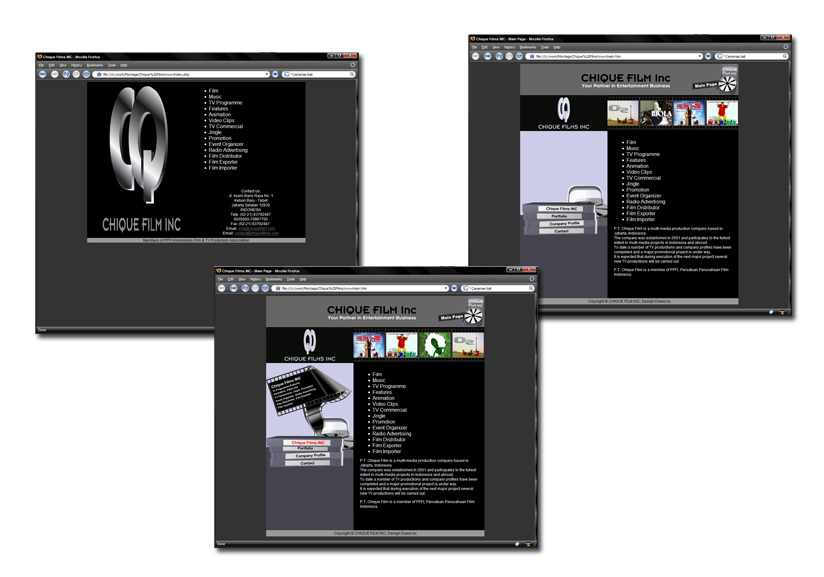Open search engine picker in upper main.htm window
This screenshot has height=577, width=824.
click(x=720, y=56)
